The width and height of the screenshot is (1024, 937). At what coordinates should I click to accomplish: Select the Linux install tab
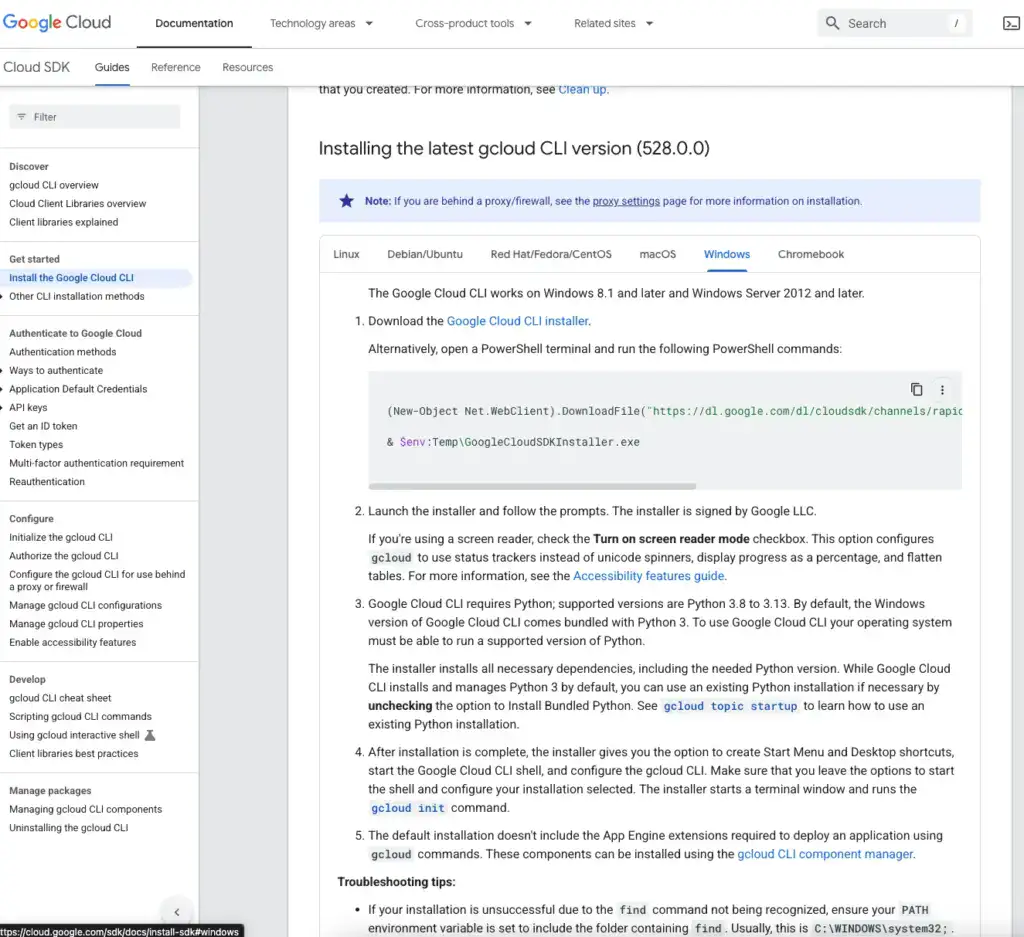[346, 254]
